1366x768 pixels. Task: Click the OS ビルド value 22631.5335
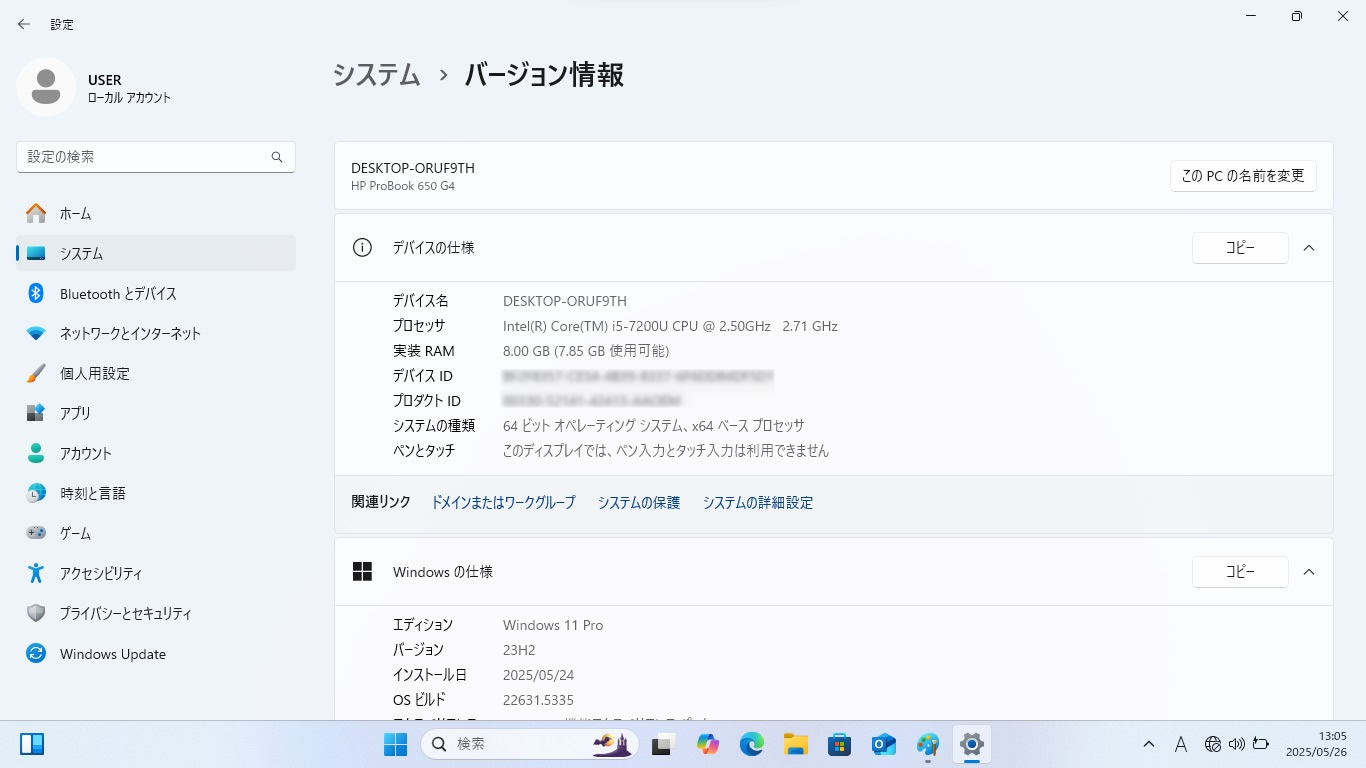click(538, 700)
